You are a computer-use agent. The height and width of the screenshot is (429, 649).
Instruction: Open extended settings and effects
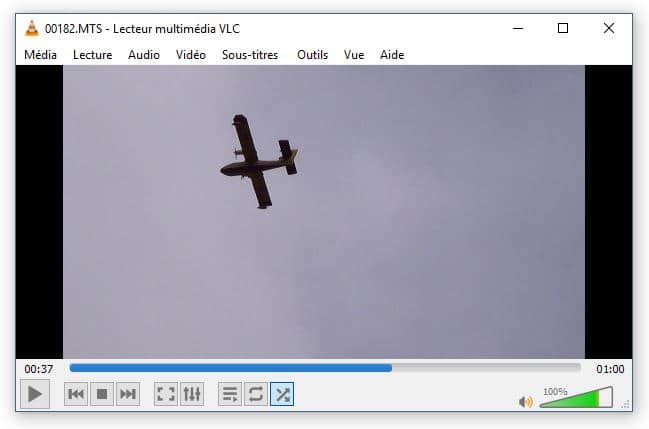point(192,394)
